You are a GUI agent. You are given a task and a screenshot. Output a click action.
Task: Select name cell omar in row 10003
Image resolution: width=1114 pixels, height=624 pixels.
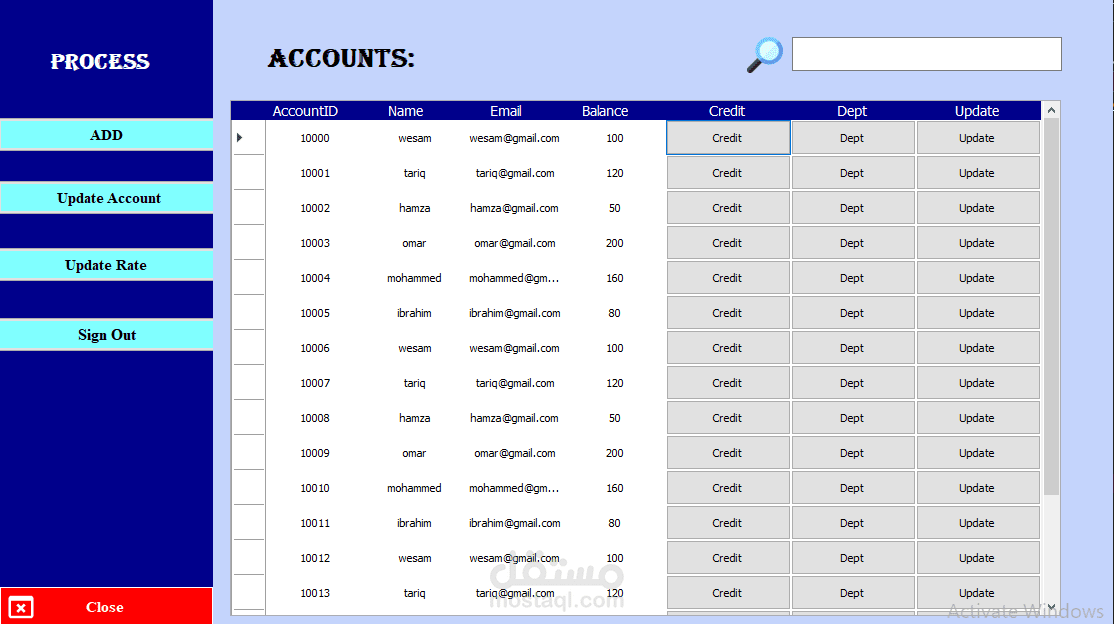(x=414, y=243)
